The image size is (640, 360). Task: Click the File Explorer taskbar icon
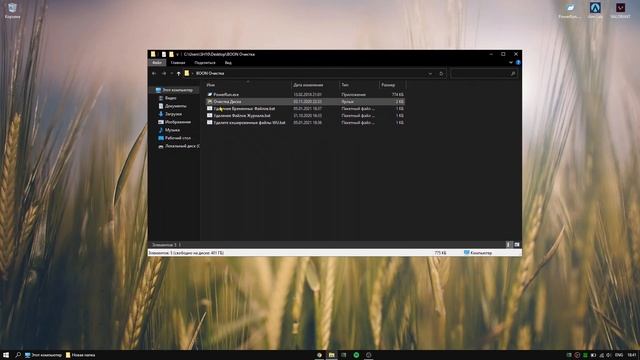[x=331, y=355]
